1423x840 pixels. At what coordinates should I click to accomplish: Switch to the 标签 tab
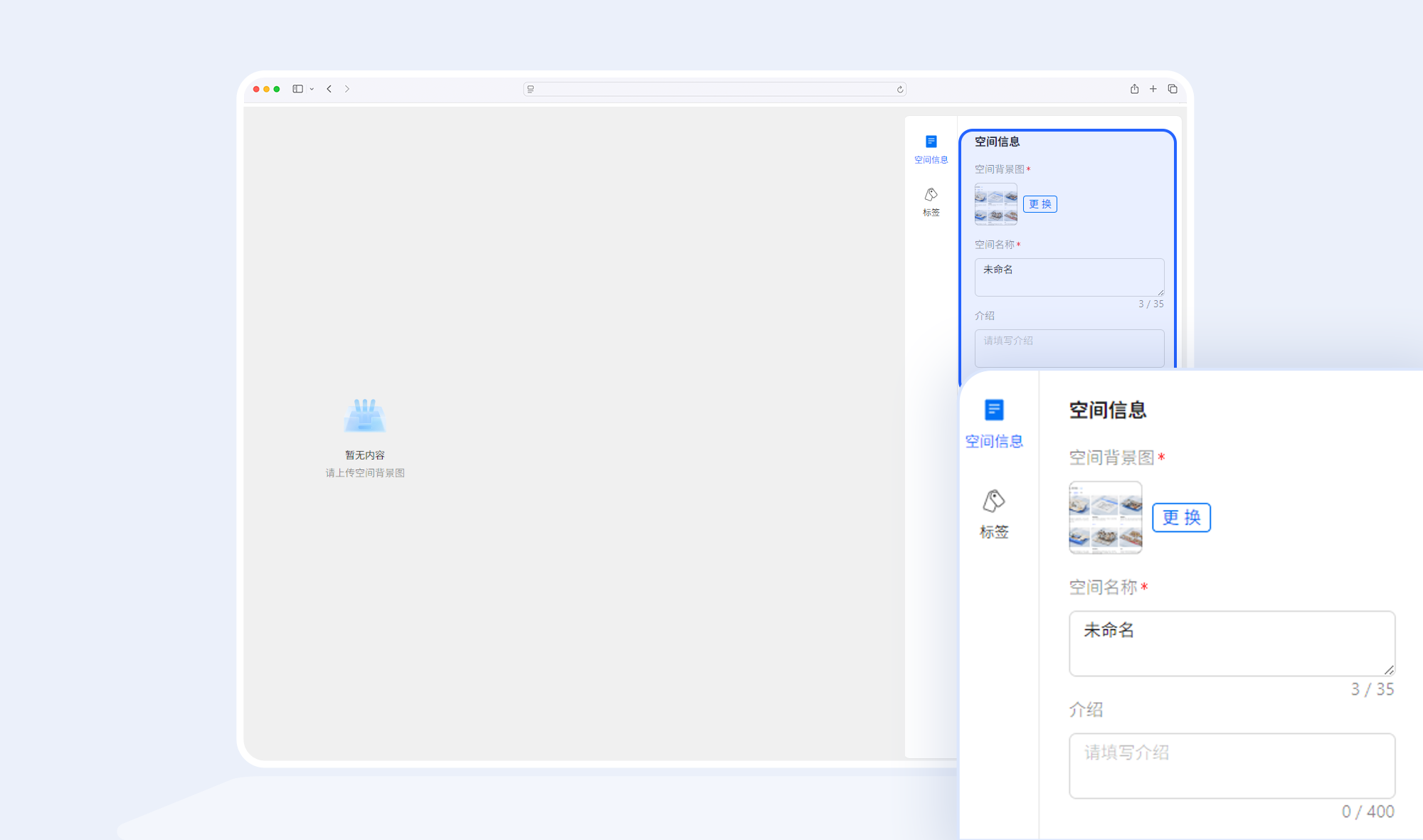pos(931,201)
